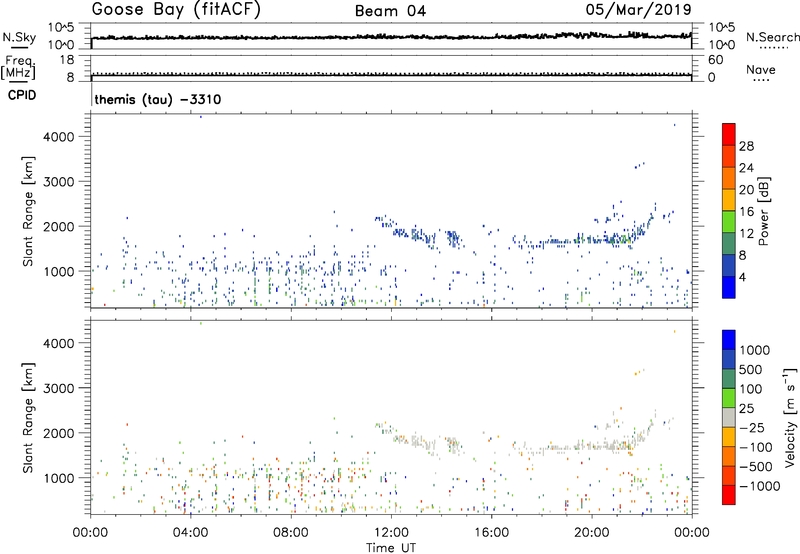This screenshot has width=800, height=554.
Task: Click the '08:00' time axis tick label
Action: (x=291, y=533)
